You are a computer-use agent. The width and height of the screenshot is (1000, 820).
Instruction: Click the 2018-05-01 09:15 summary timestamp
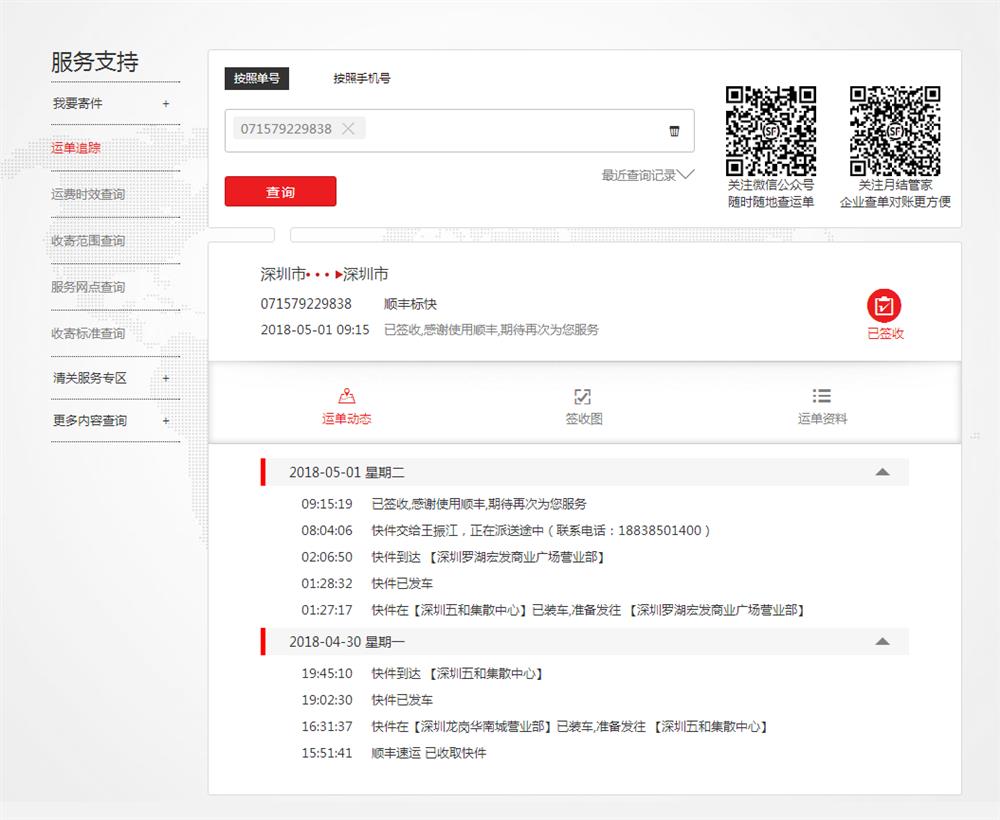315,330
